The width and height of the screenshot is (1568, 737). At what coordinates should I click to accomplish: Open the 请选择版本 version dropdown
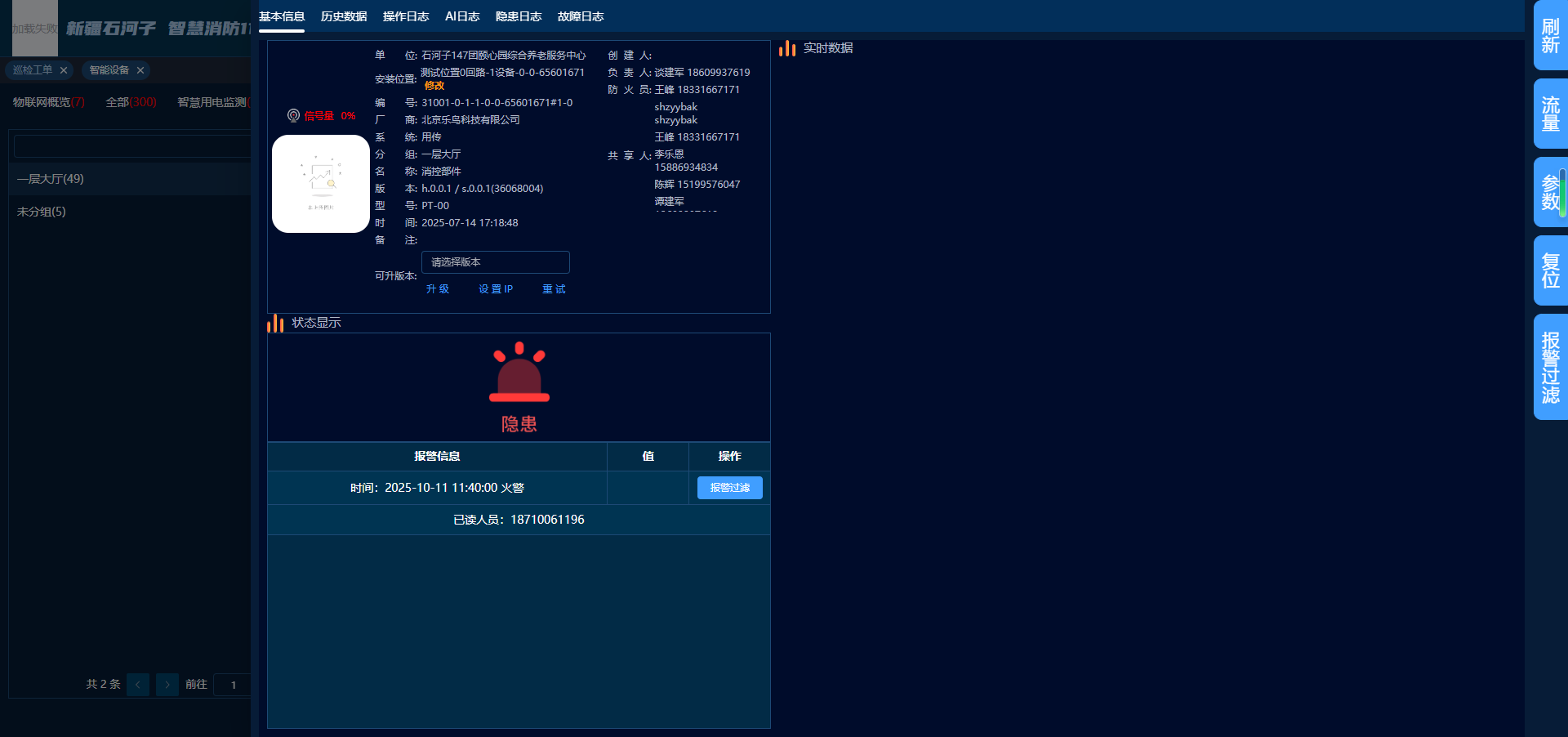click(x=495, y=262)
